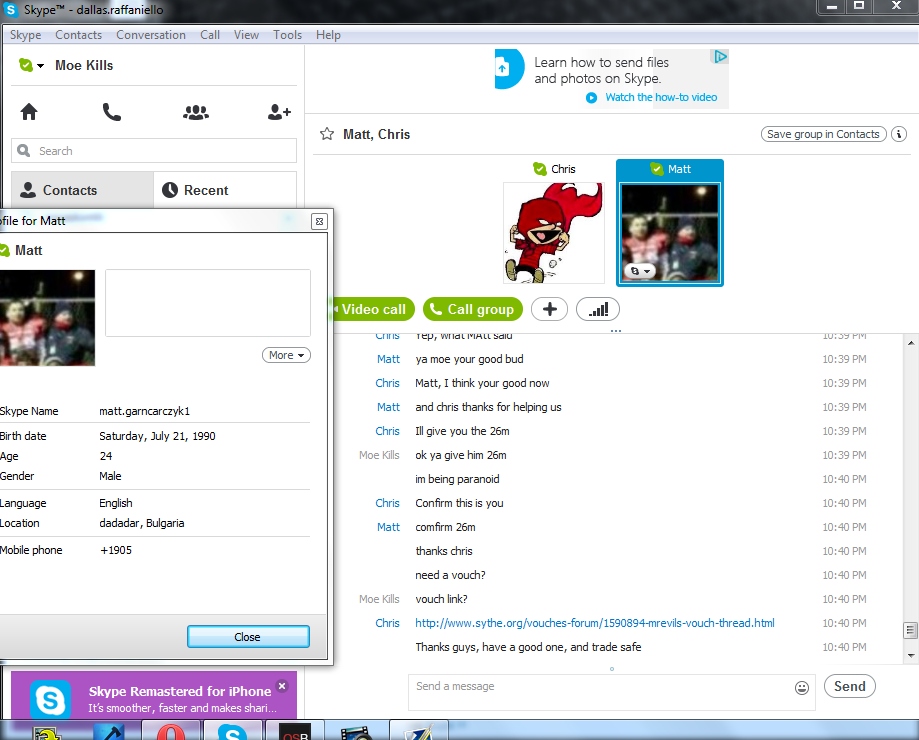This screenshot has height=740, width=919.
Task: Open the film strip taskbar app
Action: [356, 731]
